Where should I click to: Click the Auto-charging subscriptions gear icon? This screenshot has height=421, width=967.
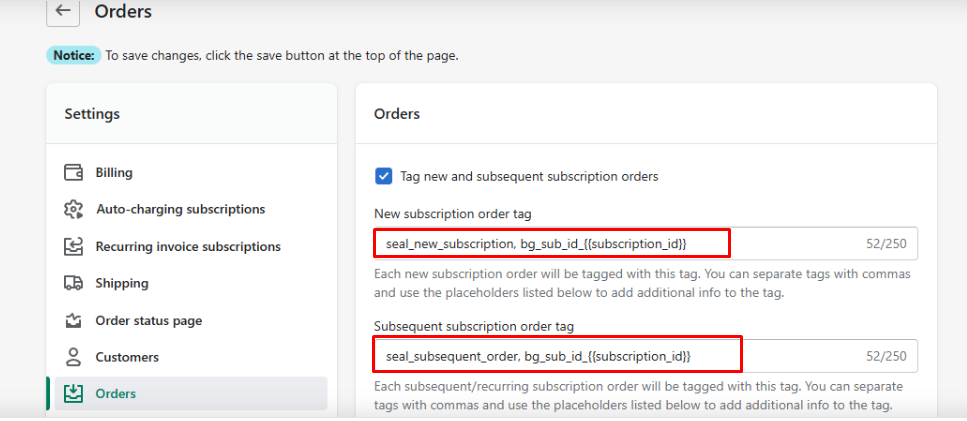(73, 209)
